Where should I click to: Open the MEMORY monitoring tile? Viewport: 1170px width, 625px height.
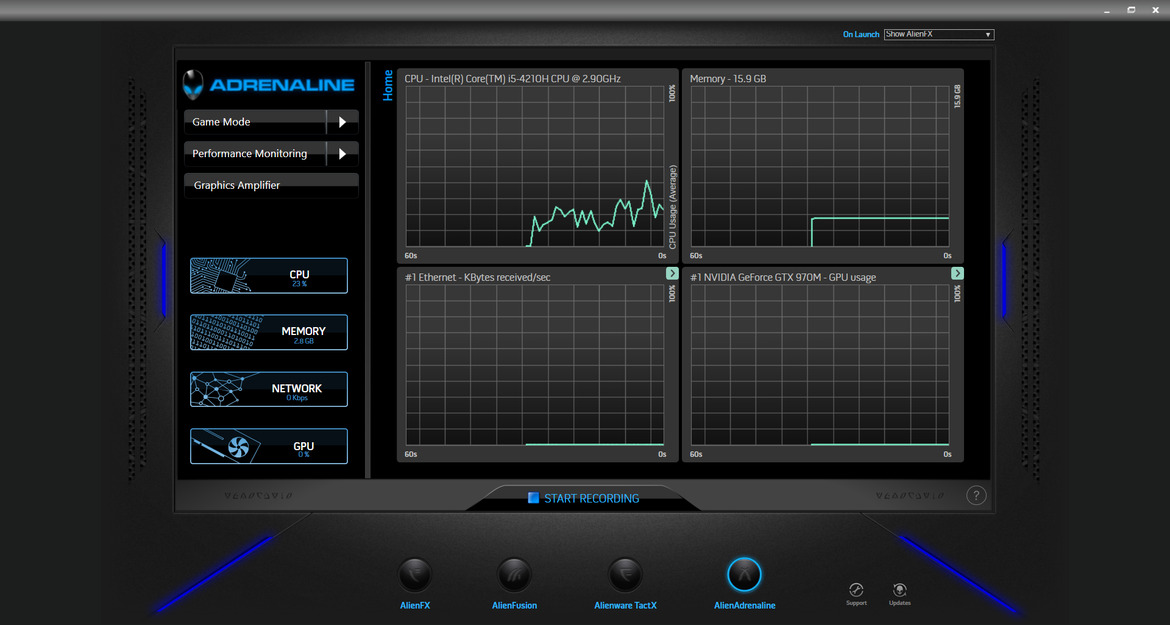(x=269, y=333)
